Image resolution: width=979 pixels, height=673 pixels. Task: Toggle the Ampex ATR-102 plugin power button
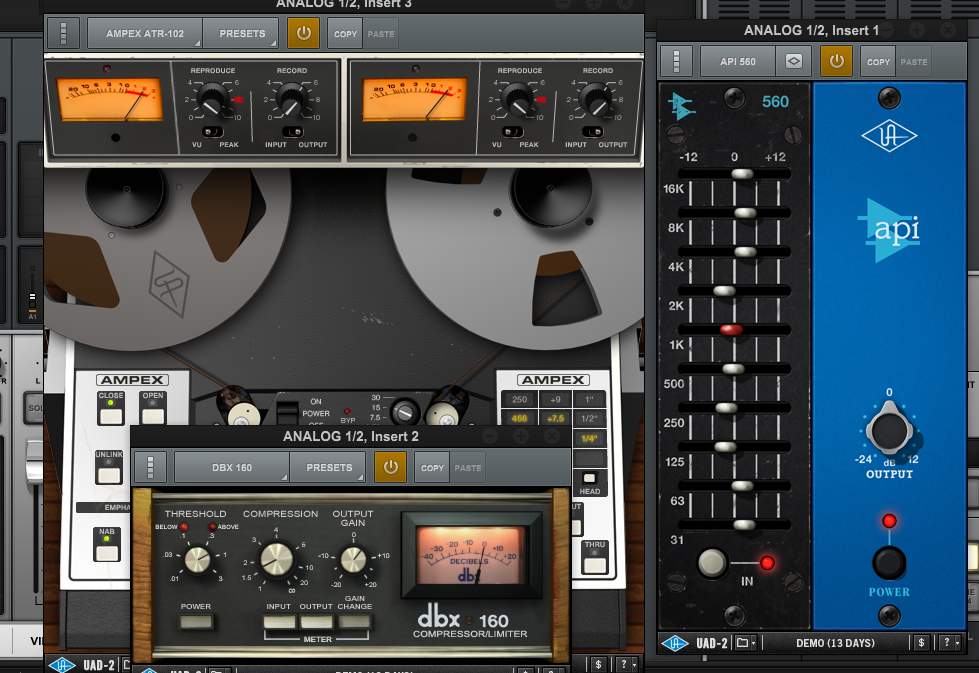[303, 33]
